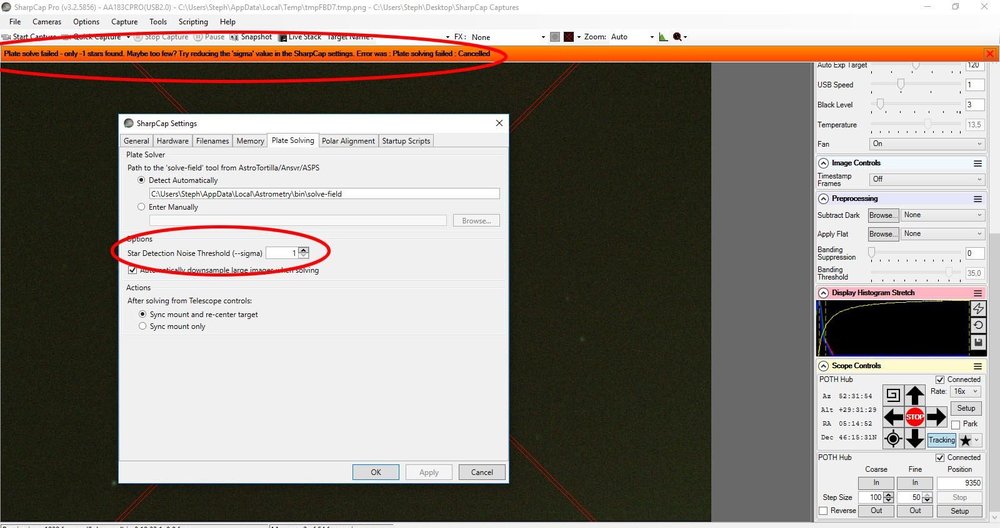
Task: Open the Timestamp Frames dropdown
Action: point(927,179)
